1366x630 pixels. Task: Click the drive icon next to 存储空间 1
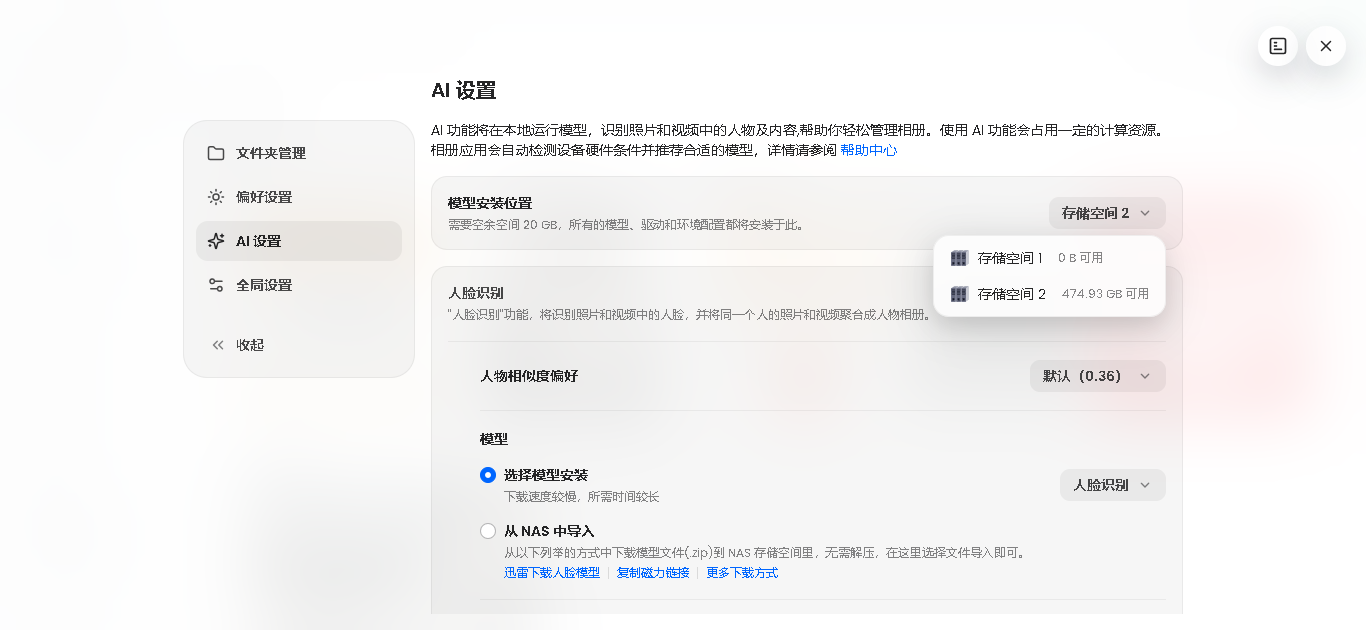pos(959,258)
